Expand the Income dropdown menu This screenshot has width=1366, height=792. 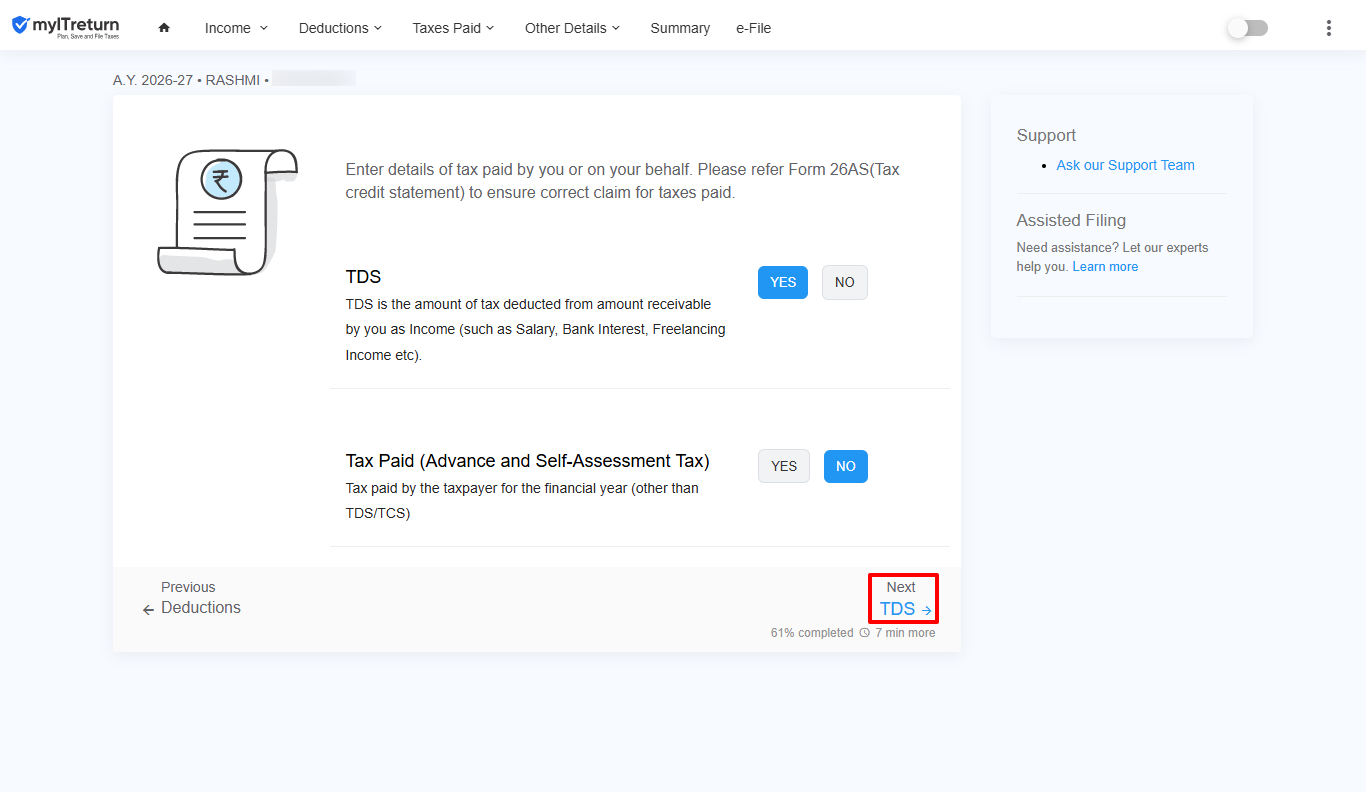pos(236,28)
